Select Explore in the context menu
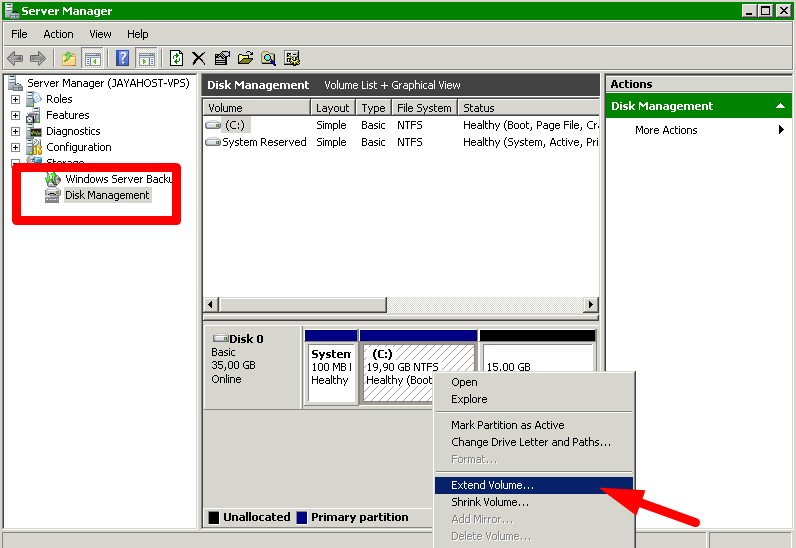 click(534, 399)
